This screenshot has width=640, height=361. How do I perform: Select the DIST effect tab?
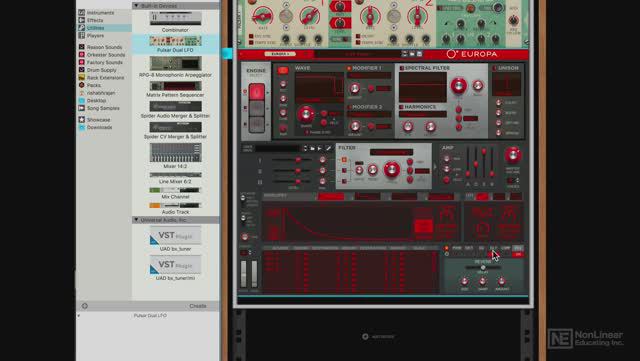coord(469,248)
